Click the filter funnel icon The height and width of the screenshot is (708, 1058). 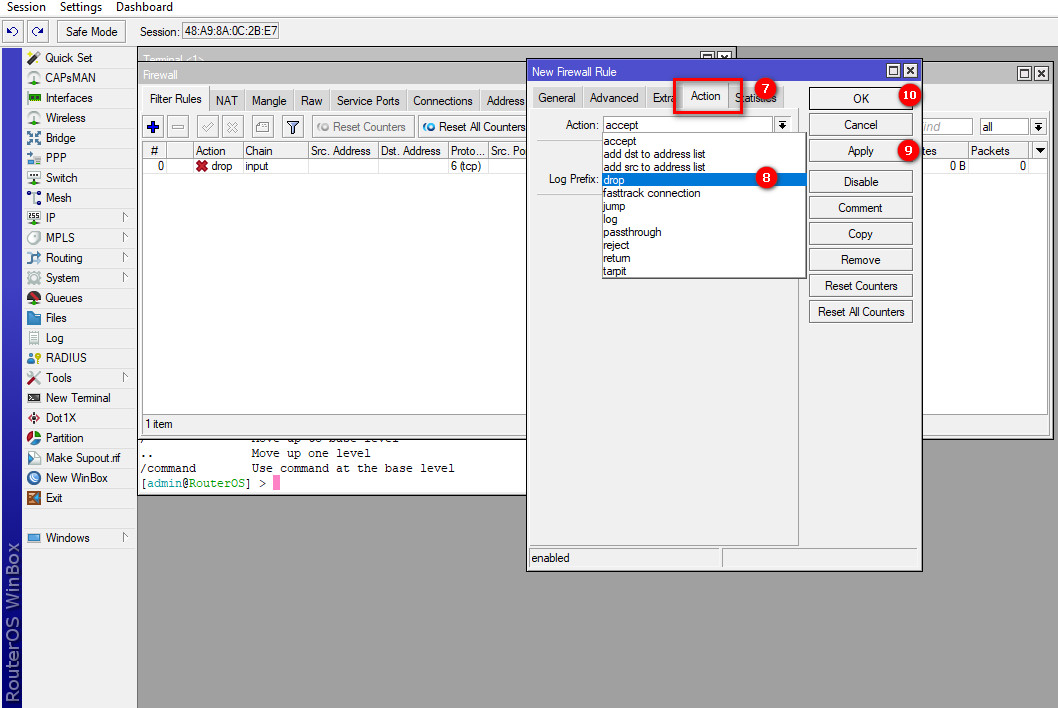292,127
